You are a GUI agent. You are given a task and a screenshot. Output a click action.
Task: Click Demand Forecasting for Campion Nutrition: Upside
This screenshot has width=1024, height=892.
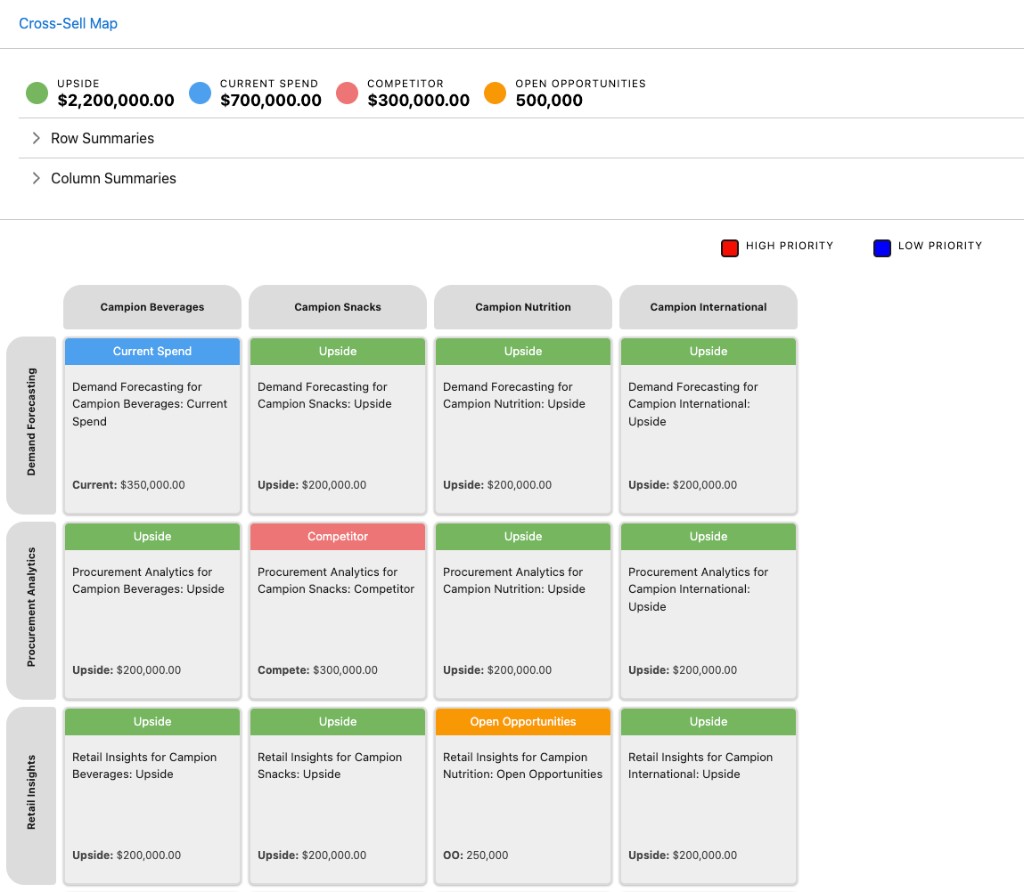(514, 395)
